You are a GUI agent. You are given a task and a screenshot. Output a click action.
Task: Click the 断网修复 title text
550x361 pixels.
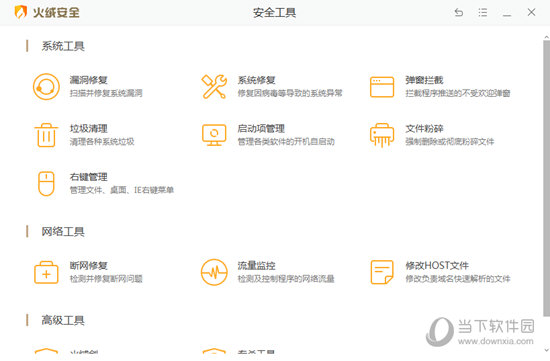(x=88, y=266)
